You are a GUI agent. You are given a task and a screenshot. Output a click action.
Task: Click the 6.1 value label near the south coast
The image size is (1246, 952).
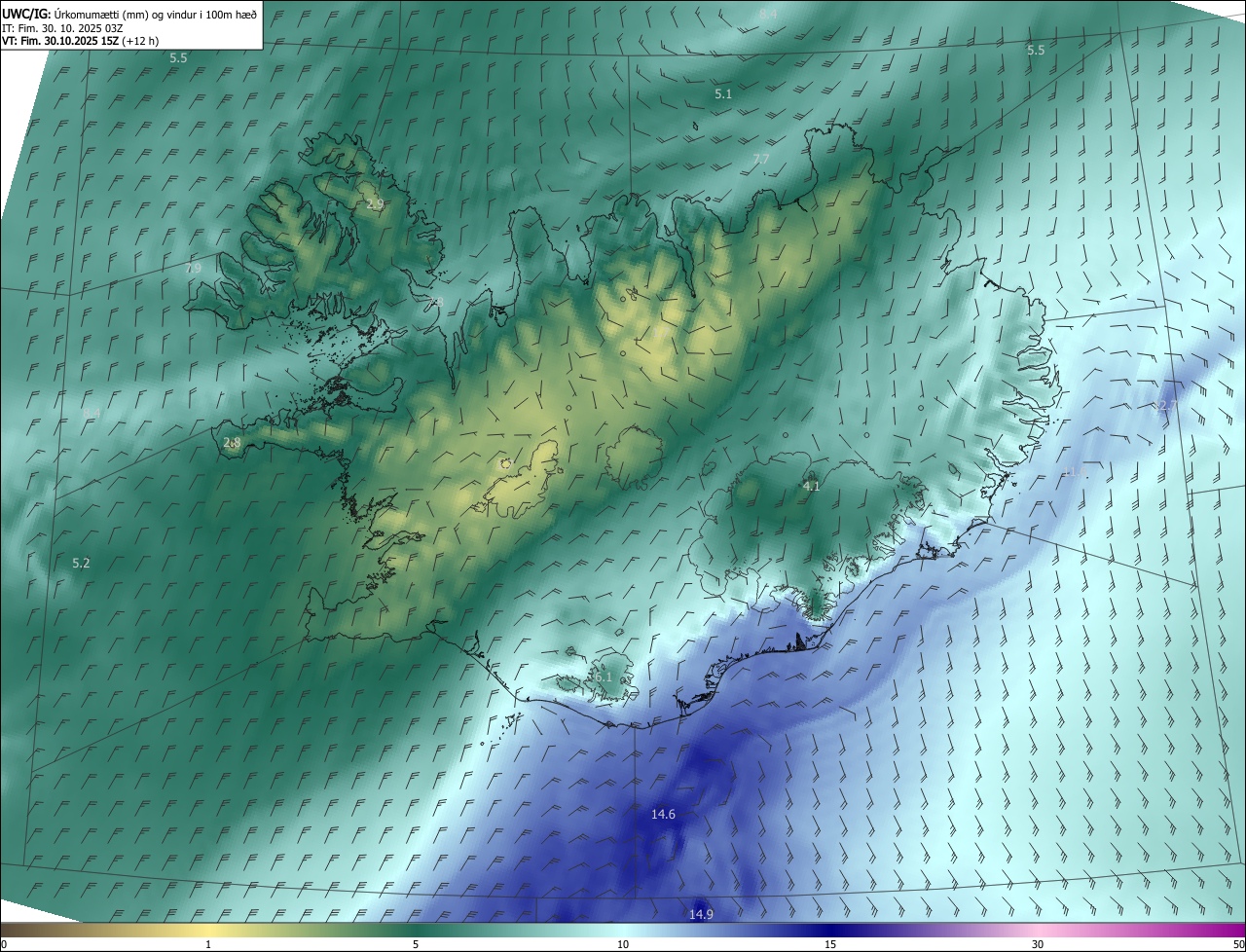604,677
